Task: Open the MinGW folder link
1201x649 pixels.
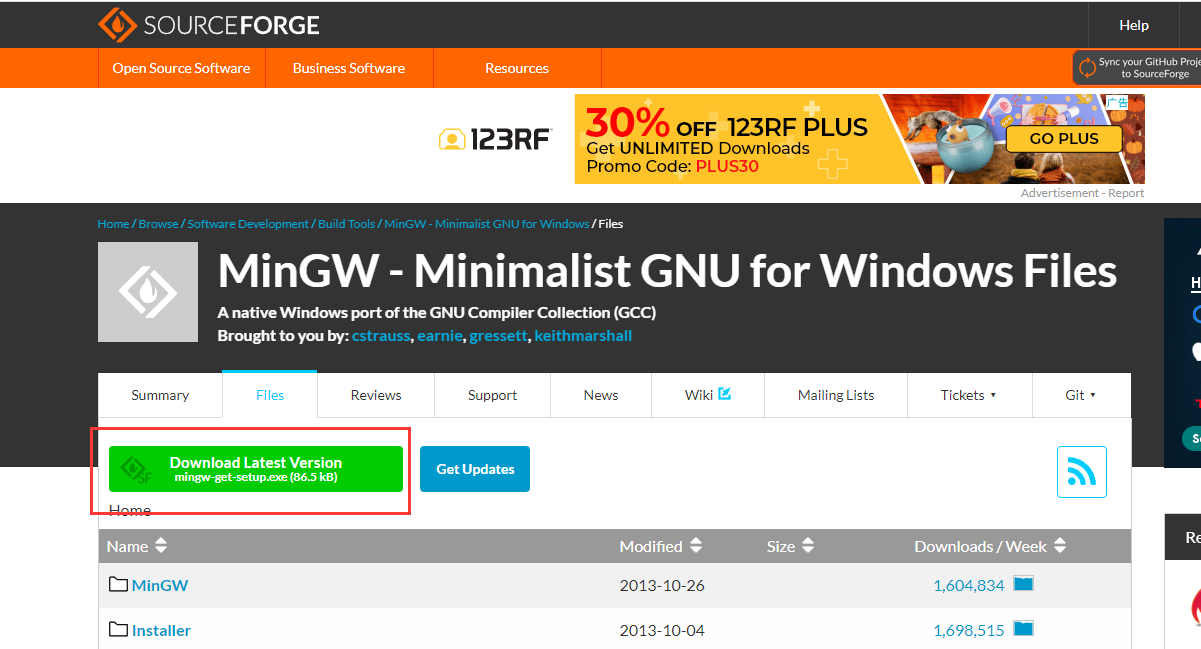Action: 160,585
